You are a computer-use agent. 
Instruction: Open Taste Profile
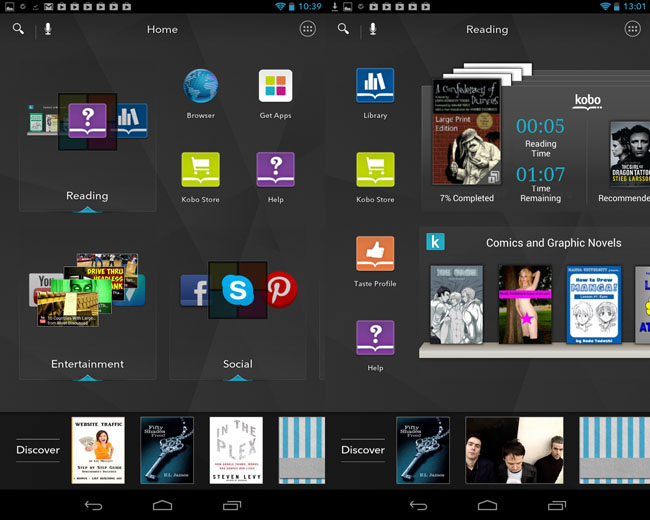click(x=375, y=262)
